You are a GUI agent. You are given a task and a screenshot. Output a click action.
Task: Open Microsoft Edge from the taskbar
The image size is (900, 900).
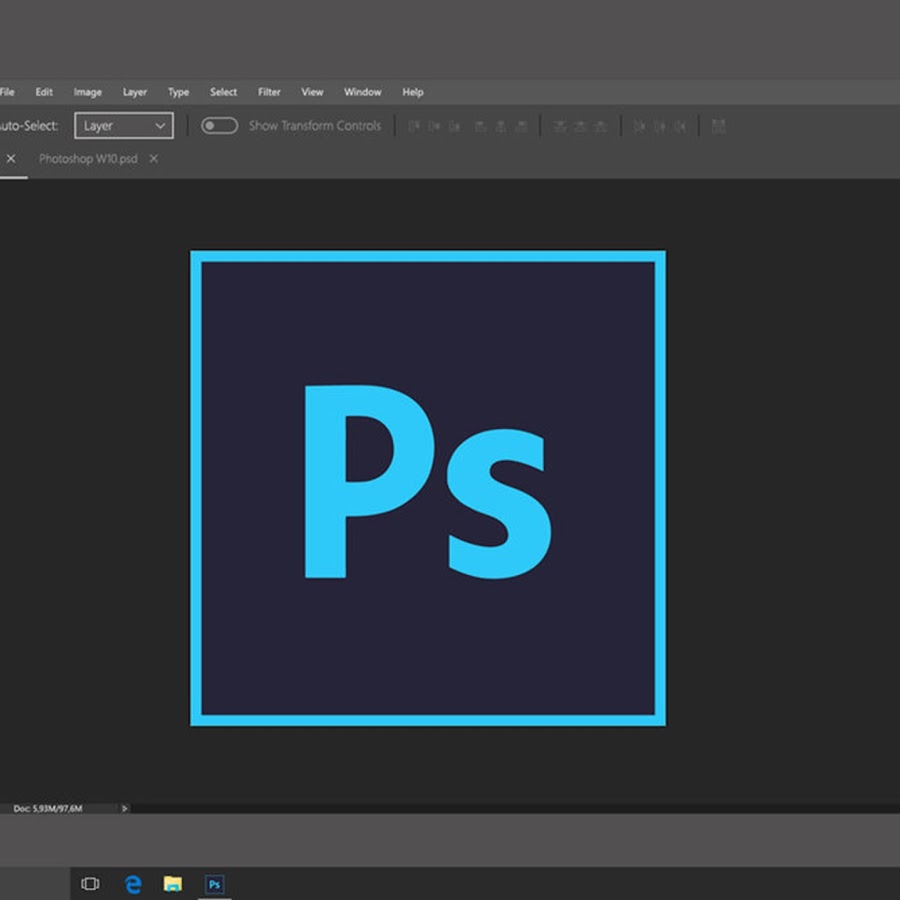tap(133, 884)
